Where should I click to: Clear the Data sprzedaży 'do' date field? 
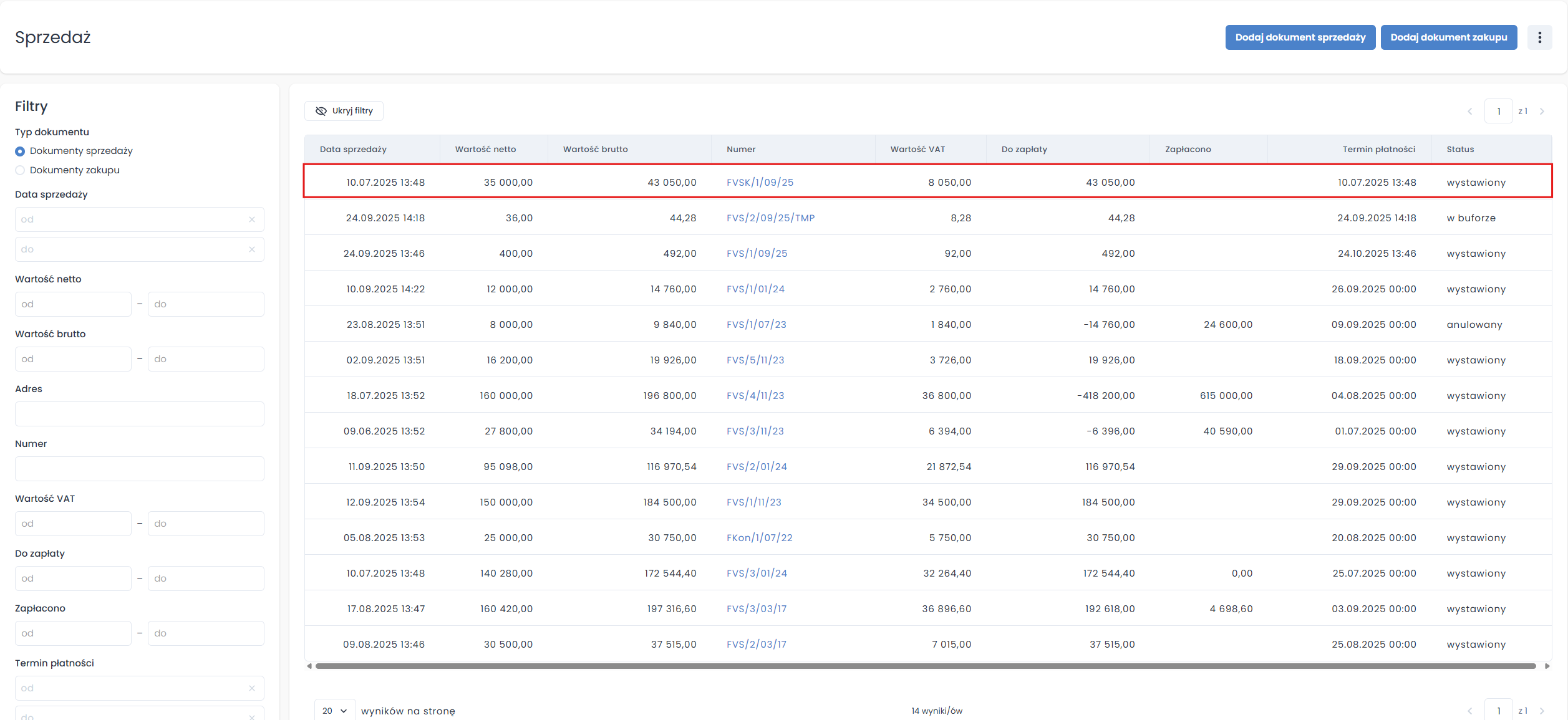pyautogui.click(x=252, y=249)
